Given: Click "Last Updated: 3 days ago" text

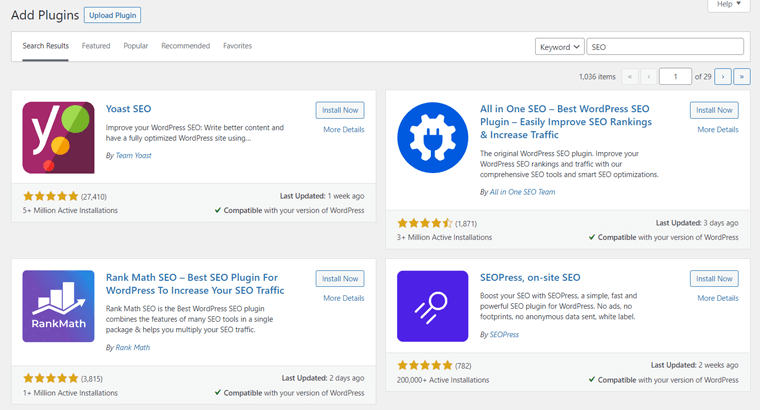Looking at the screenshot, I should (697, 223).
